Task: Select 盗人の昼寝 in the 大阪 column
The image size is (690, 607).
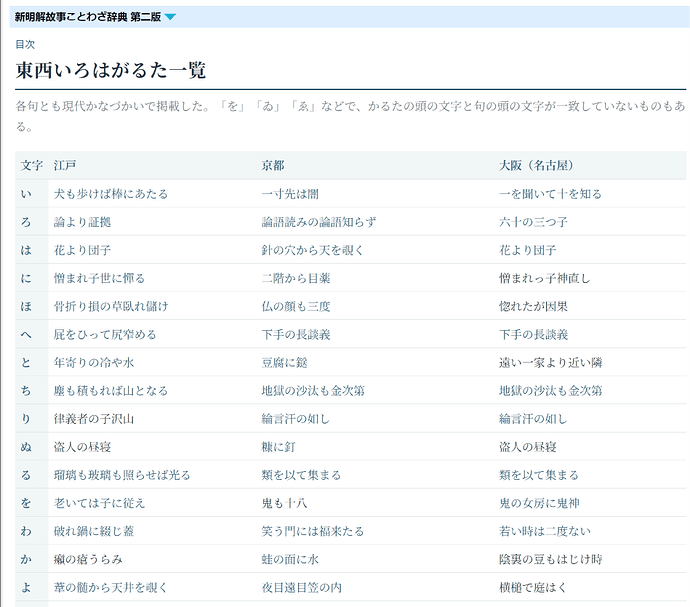Action: (528, 447)
